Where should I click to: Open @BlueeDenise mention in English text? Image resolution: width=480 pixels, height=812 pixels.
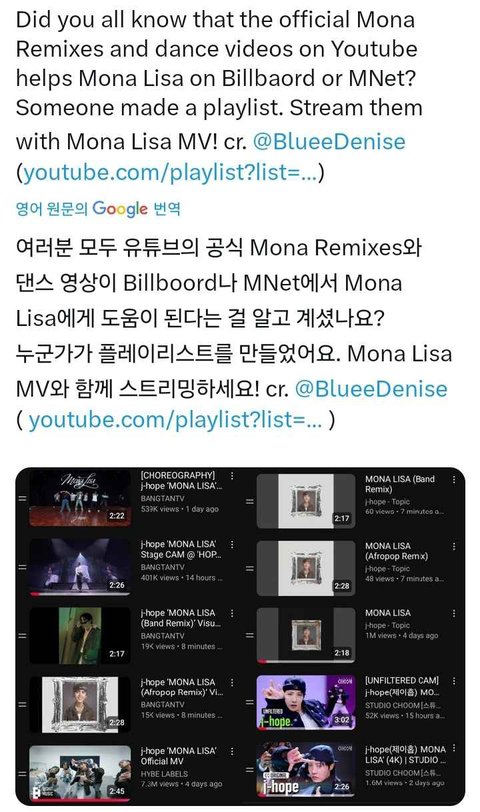329,141
